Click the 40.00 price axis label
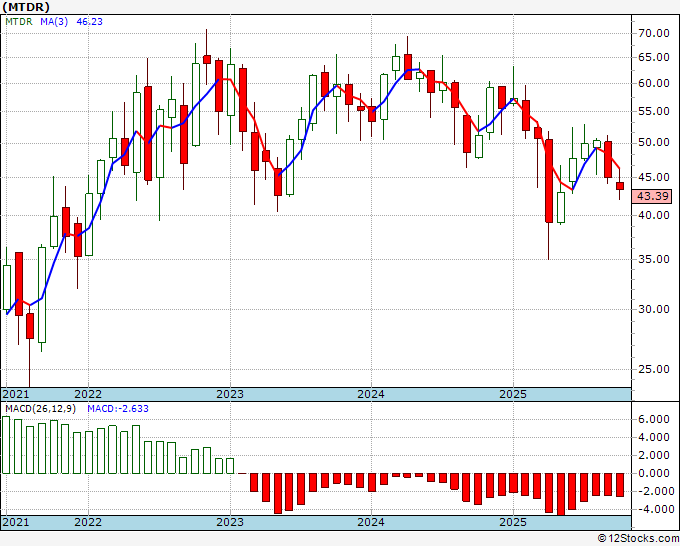 (654, 215)
